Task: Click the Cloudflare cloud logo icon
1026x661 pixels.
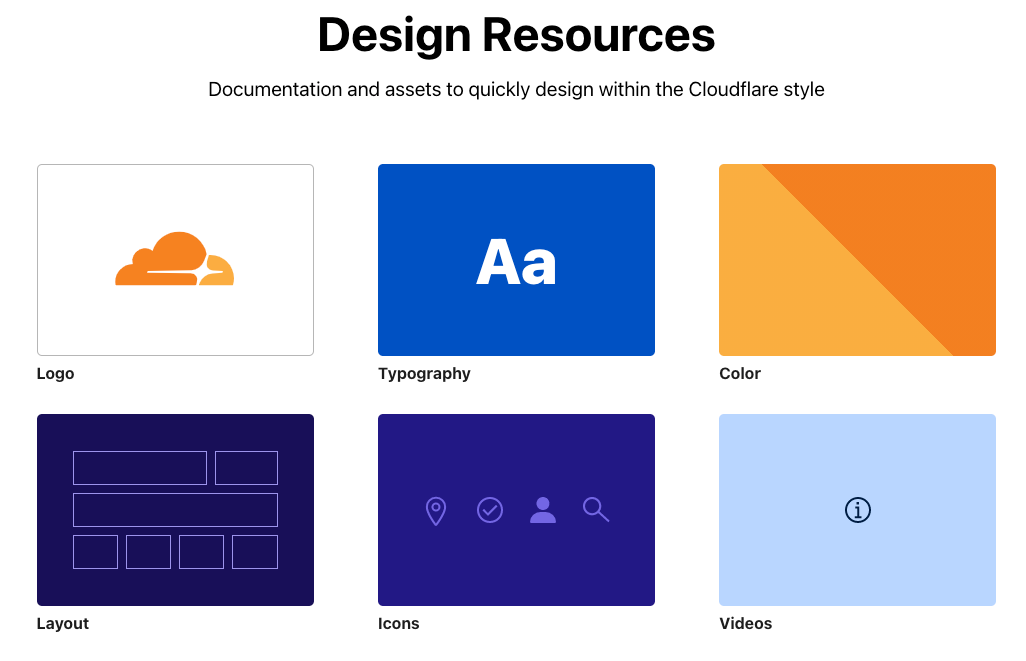Action: 175,259
